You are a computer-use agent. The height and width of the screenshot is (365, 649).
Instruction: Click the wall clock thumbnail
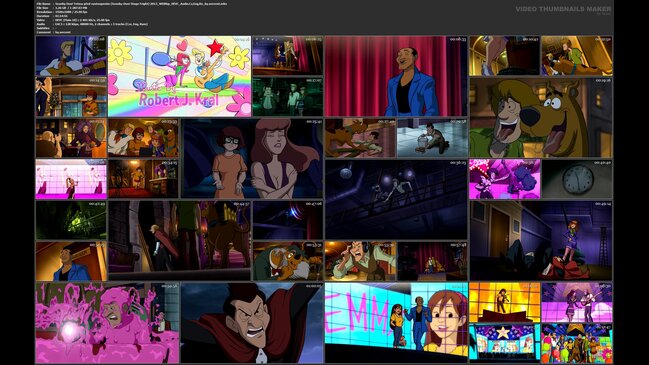pyautogui.click(x=577, y=179)
